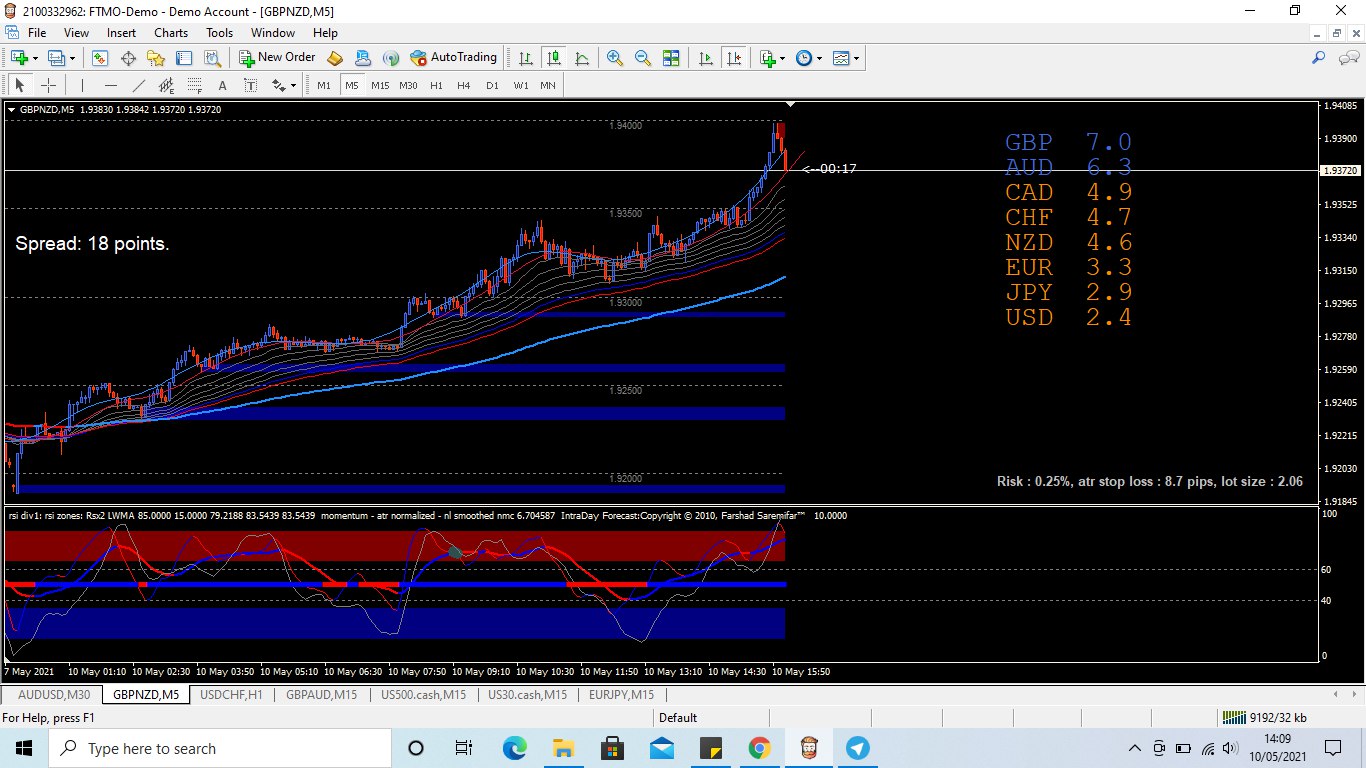Screen dimensions: 1366x768
Task: Click the Zoom Out magnifier icon
Action: (642, 58)
